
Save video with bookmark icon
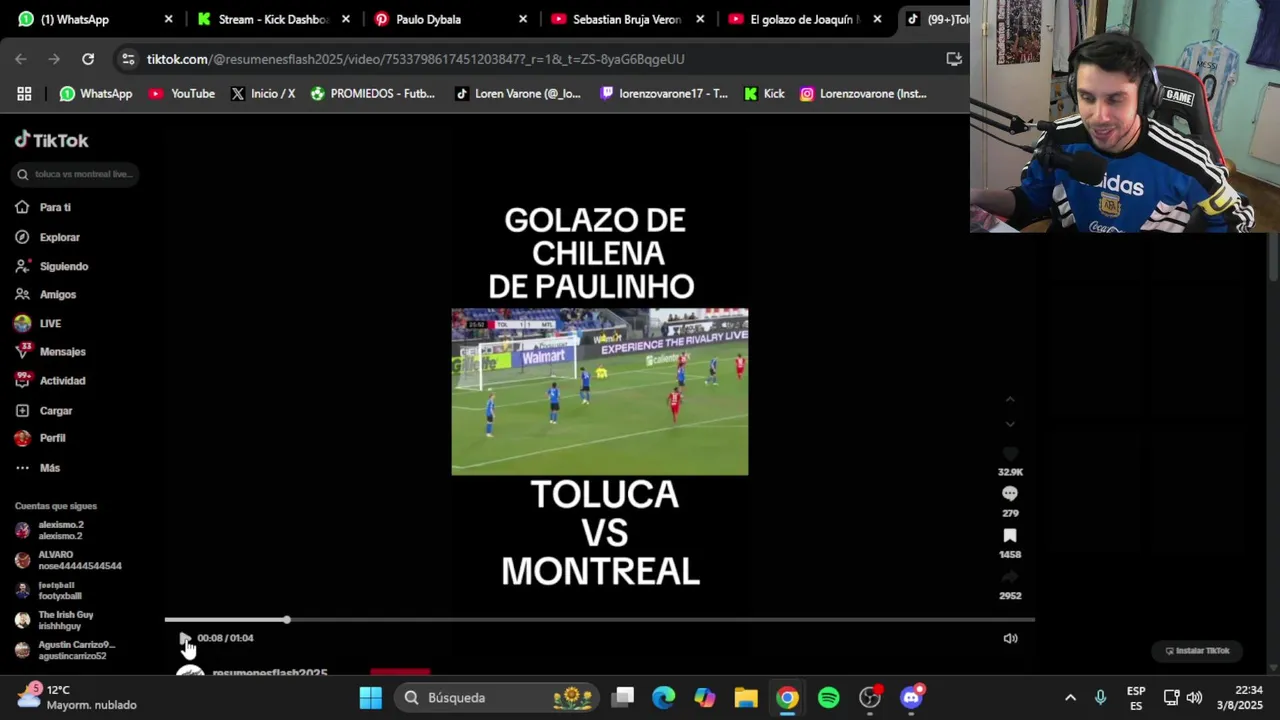(x=1010, y=536)
